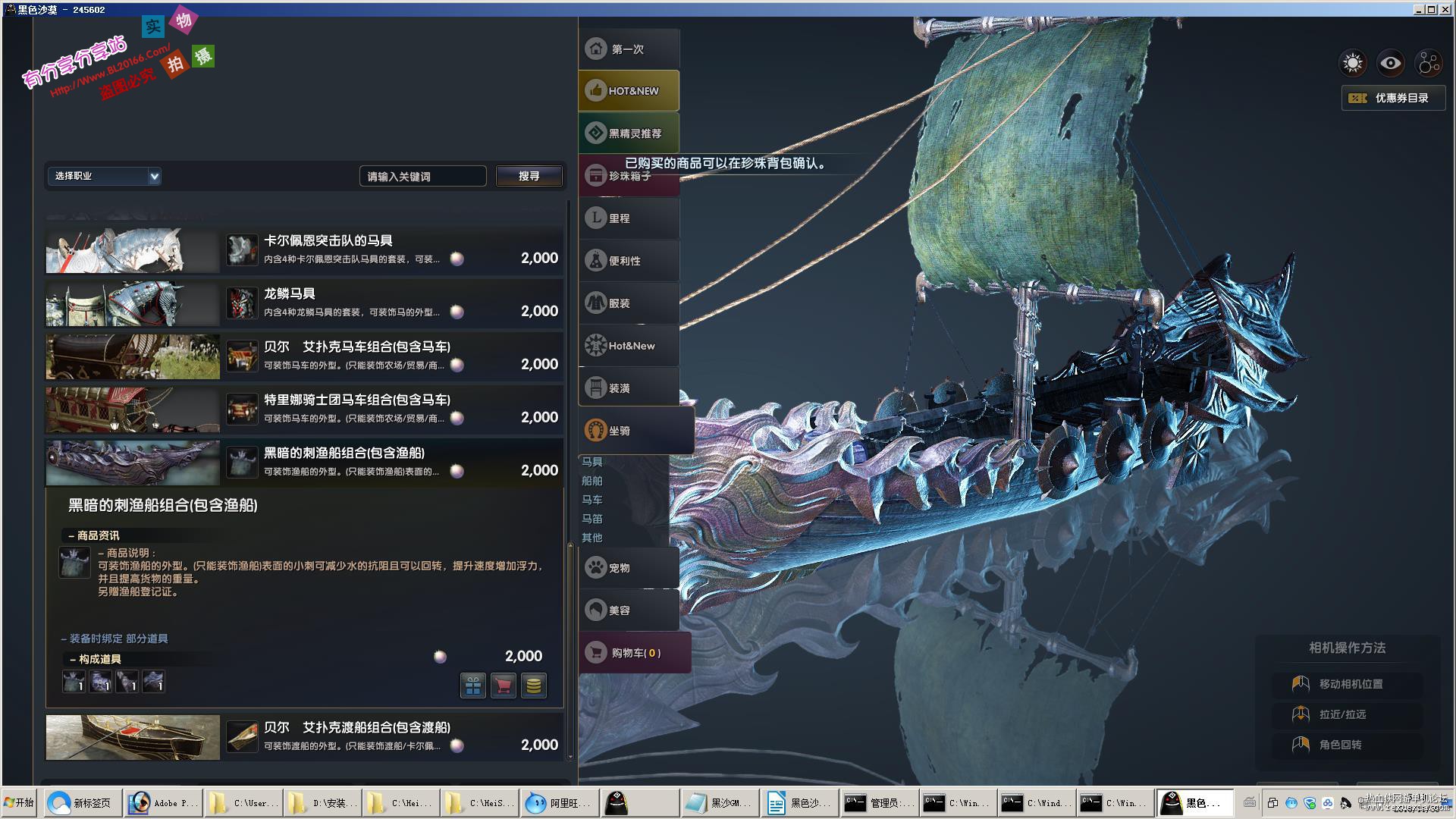The height and width of the screenshot is (819, 1456).
Task: Open the 服装 costume category
Action: tap(629, 303)
